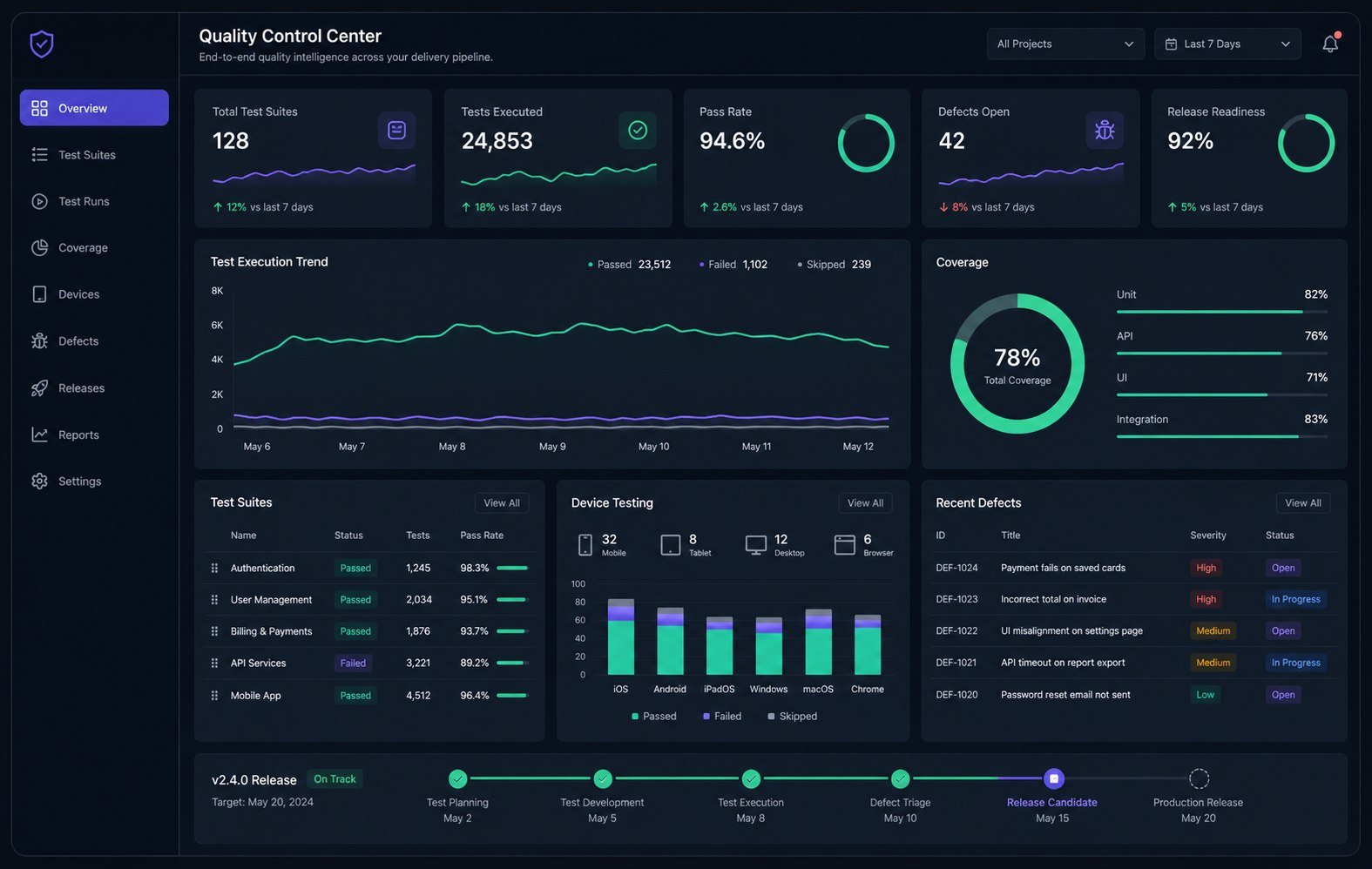Click the Integration coverage progress bar
Viewport: 1372px width, 869px height.
(x=1222, y=436)
